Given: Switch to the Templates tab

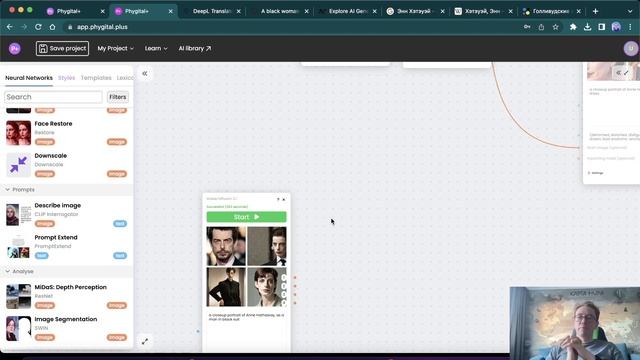Looking at the screenshot, I should point(96,78).
